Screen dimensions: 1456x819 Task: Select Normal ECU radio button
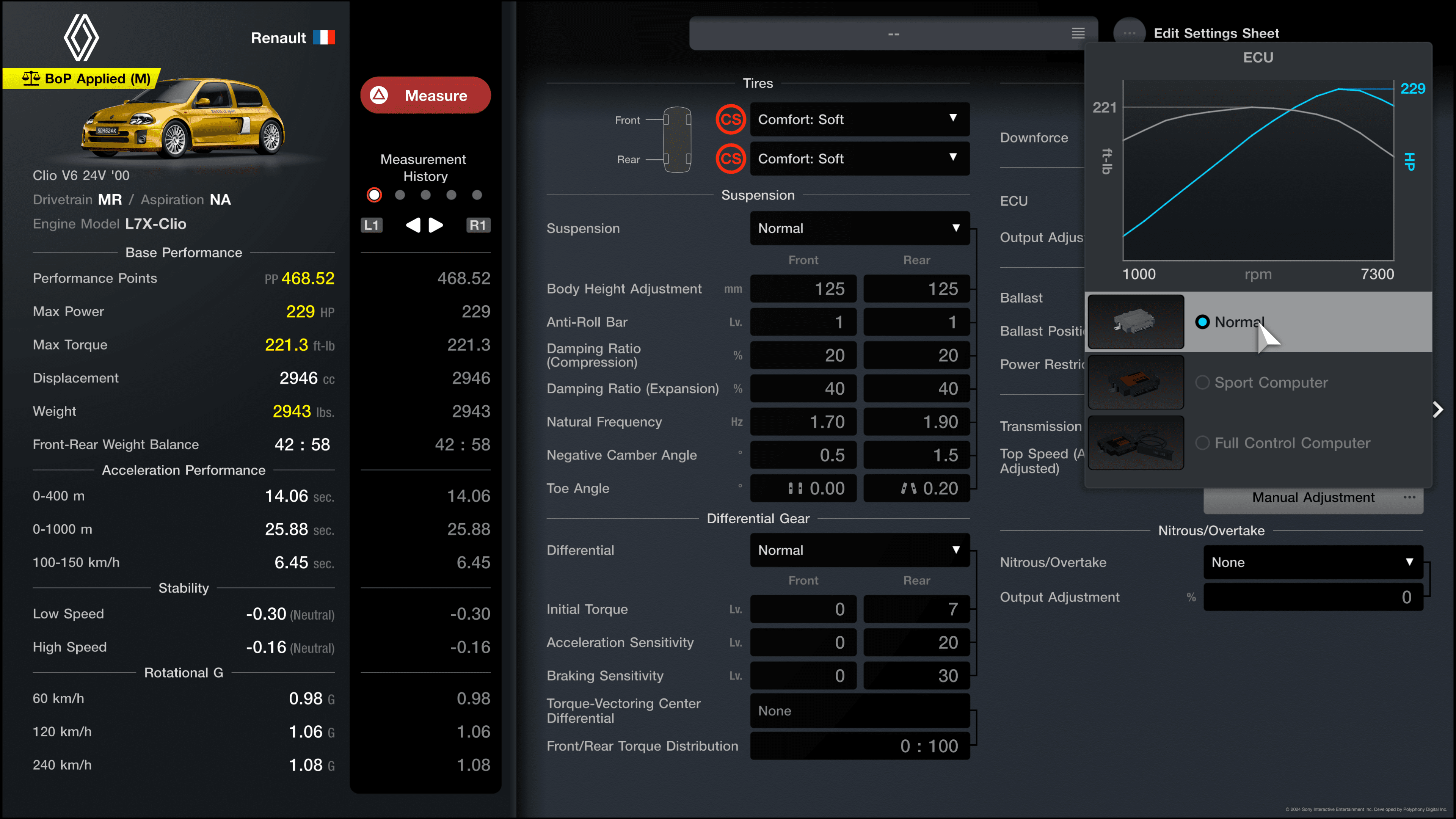[x=1201, y=322]
